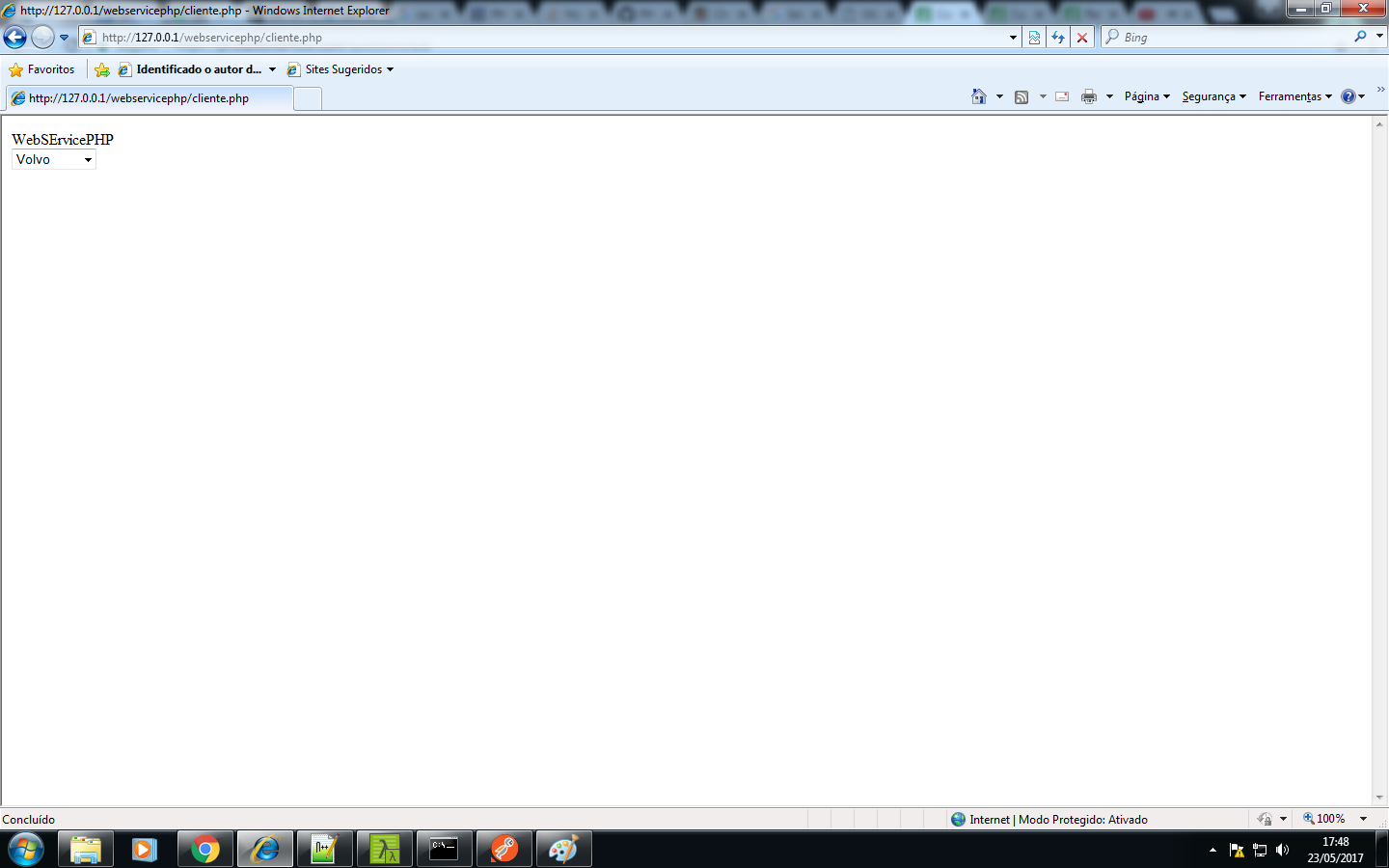Viewport: 1389px width, 868px height.
Task: Open the recent pages dropdown arrow
Action: tap(65, 38)
